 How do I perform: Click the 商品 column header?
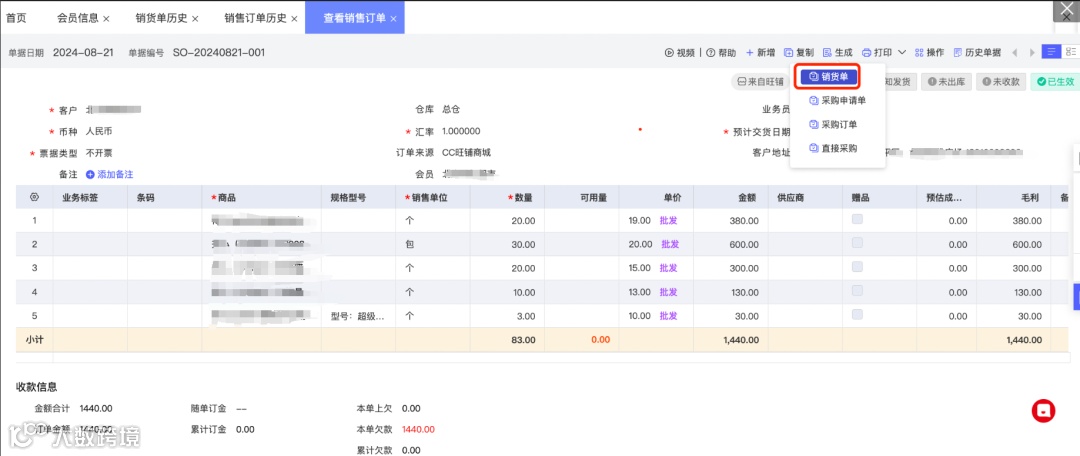(261, 197)
